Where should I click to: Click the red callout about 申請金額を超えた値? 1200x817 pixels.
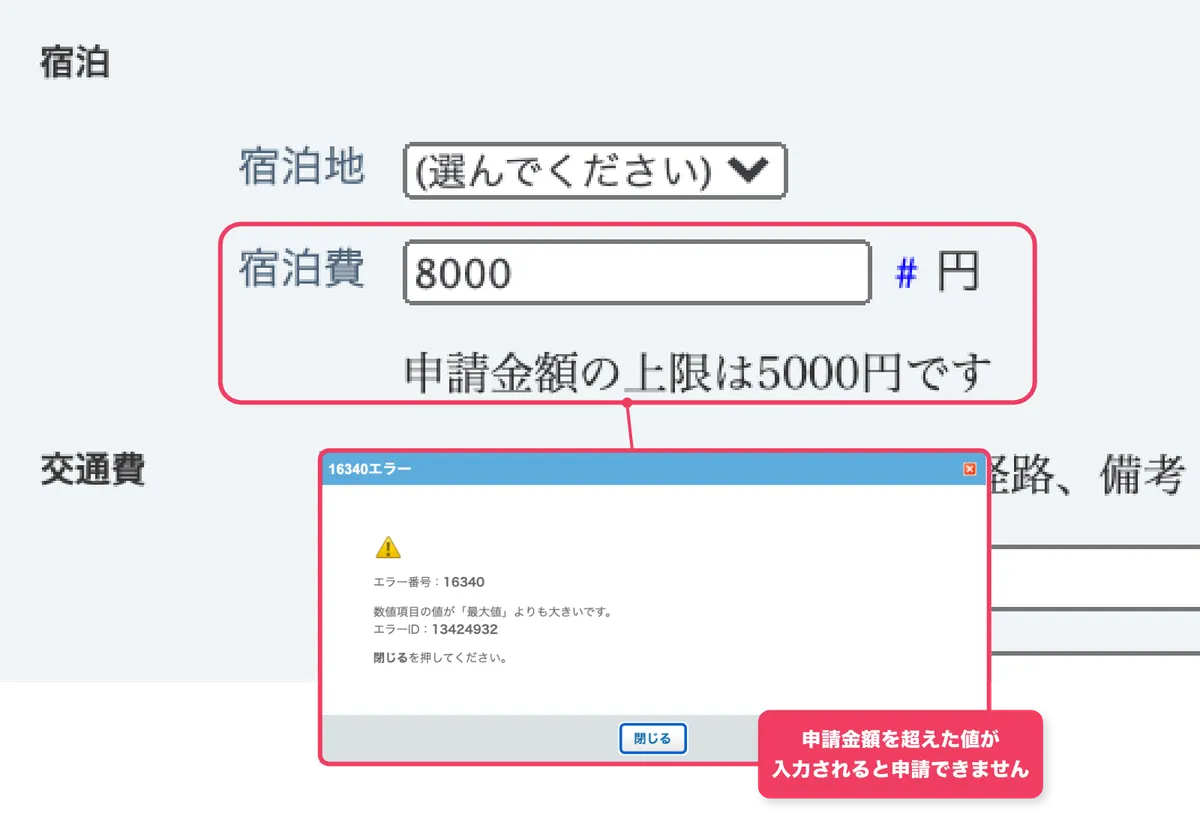coord(900,754)
